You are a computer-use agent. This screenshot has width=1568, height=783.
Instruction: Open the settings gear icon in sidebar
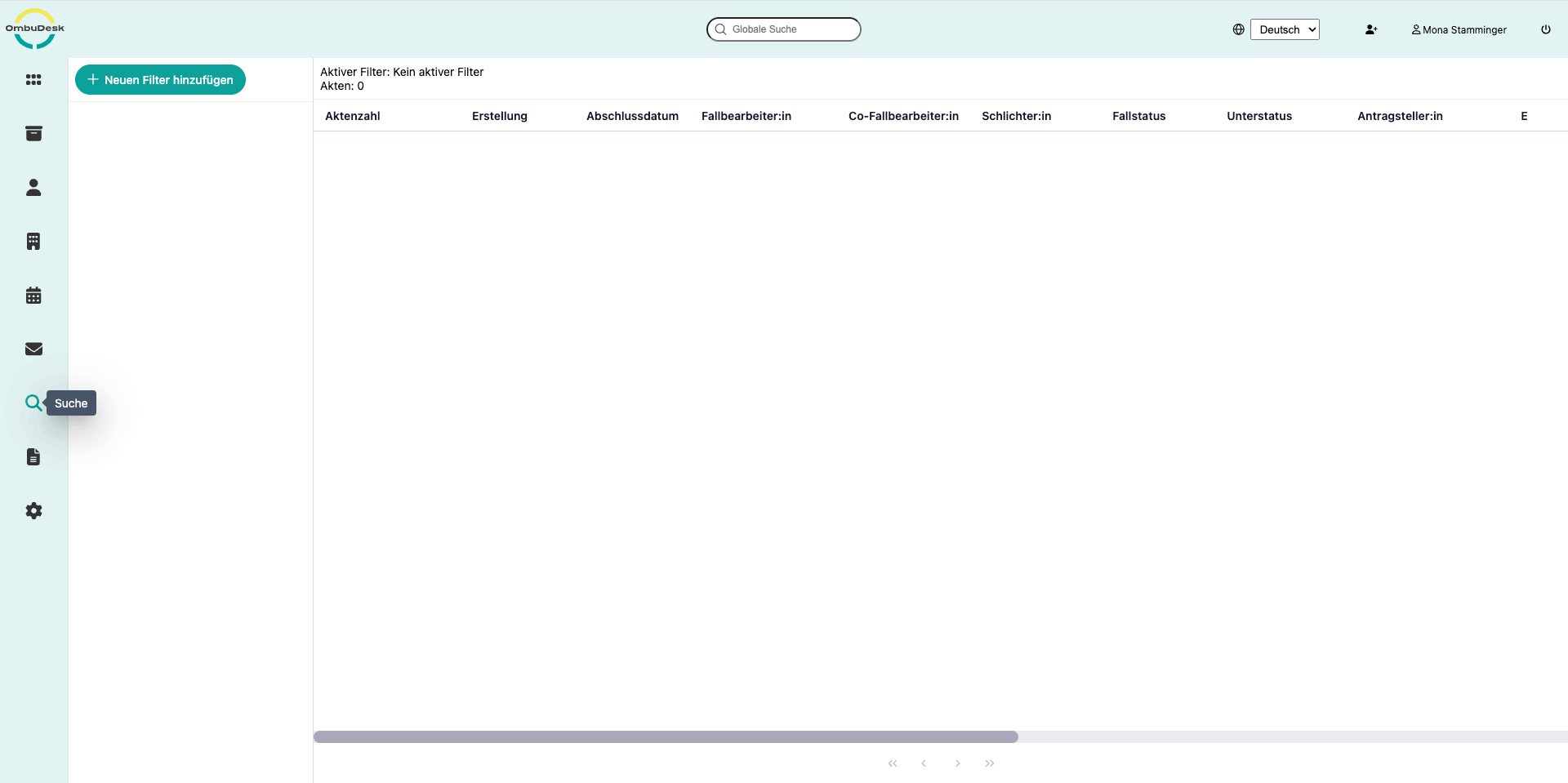pos(33,511)
